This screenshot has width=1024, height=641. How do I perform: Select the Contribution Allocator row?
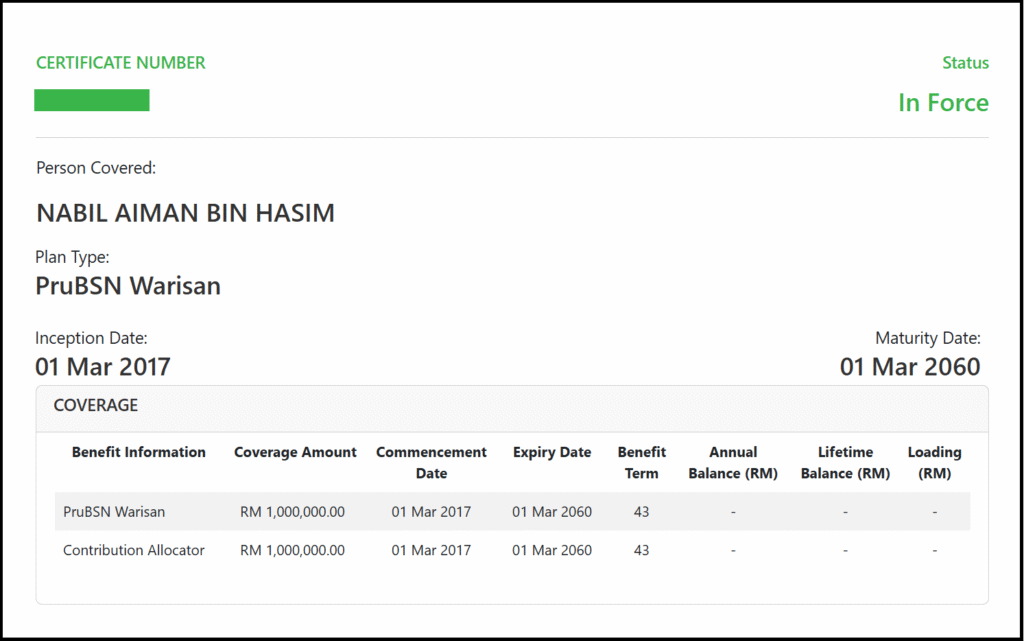(134, 550)
